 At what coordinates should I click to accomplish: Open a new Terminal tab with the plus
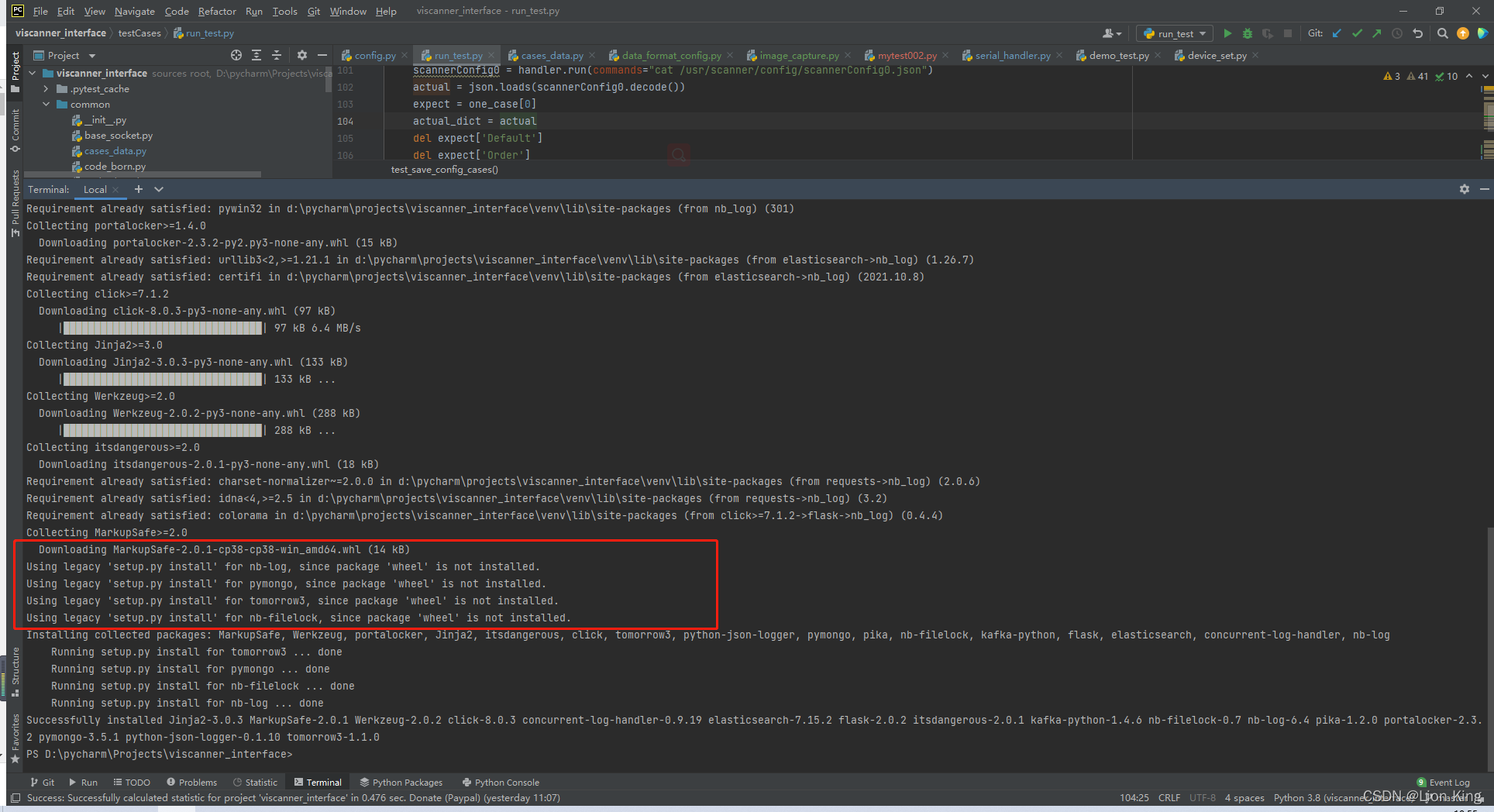click(x=138, y=188)
